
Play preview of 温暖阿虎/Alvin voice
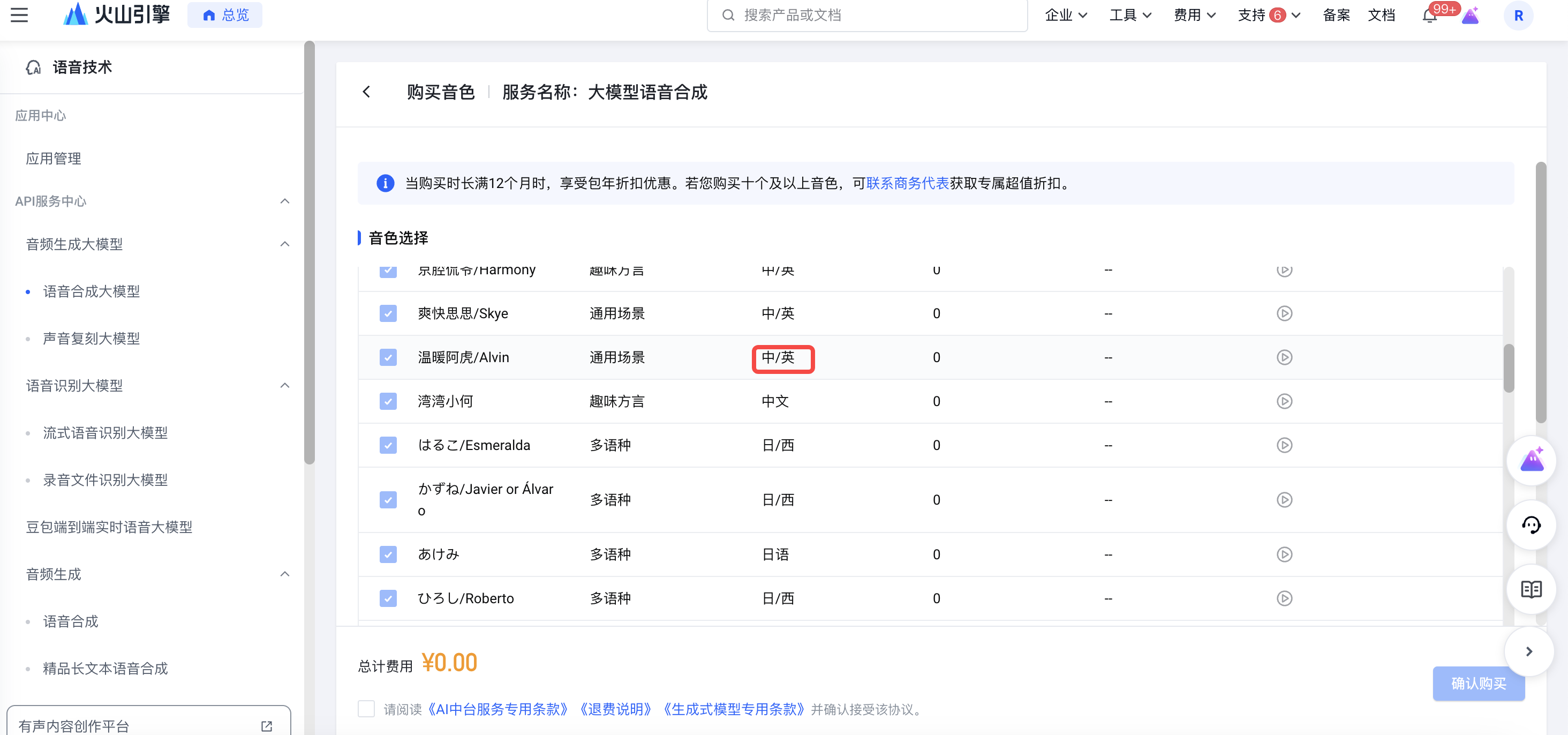(1284, 357)
